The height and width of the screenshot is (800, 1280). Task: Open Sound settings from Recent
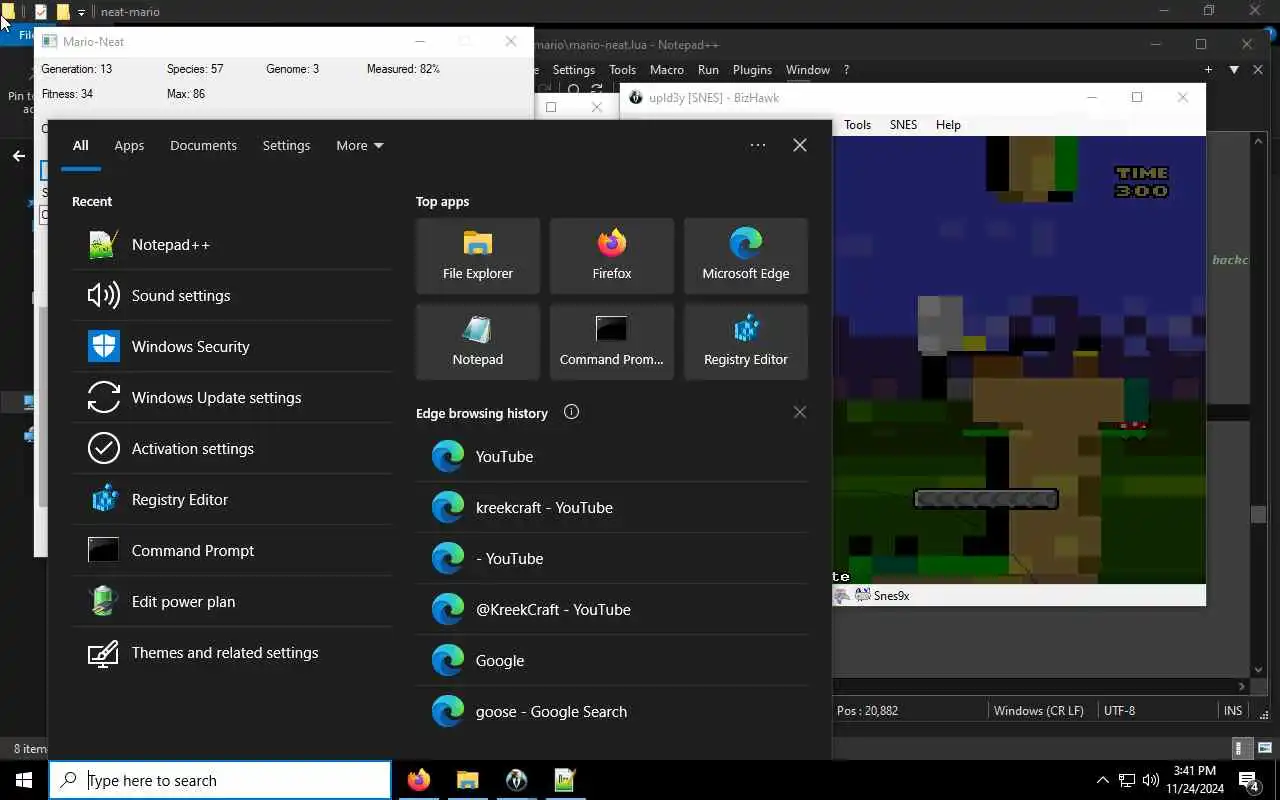232,295
